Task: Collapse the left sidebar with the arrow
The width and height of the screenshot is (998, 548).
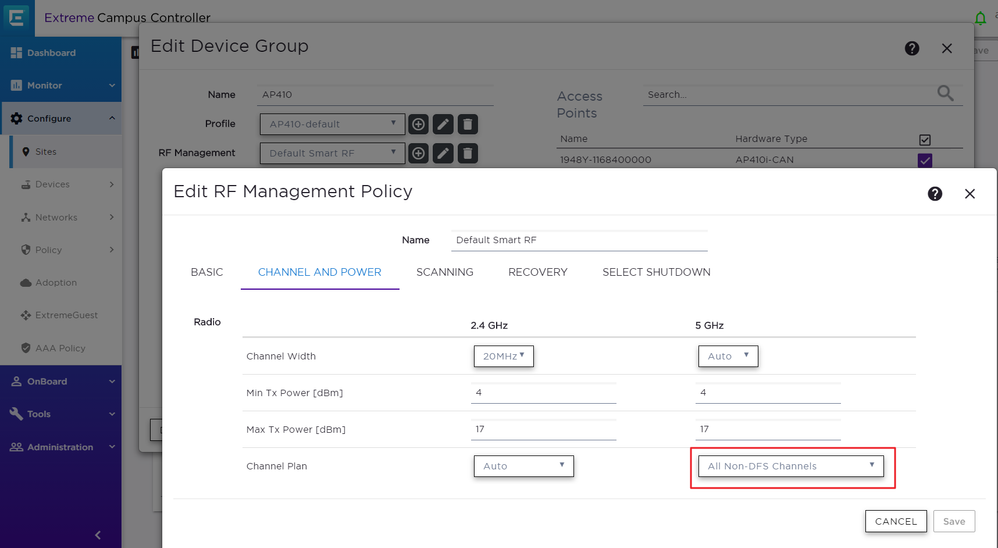Action: coord(97,535)
